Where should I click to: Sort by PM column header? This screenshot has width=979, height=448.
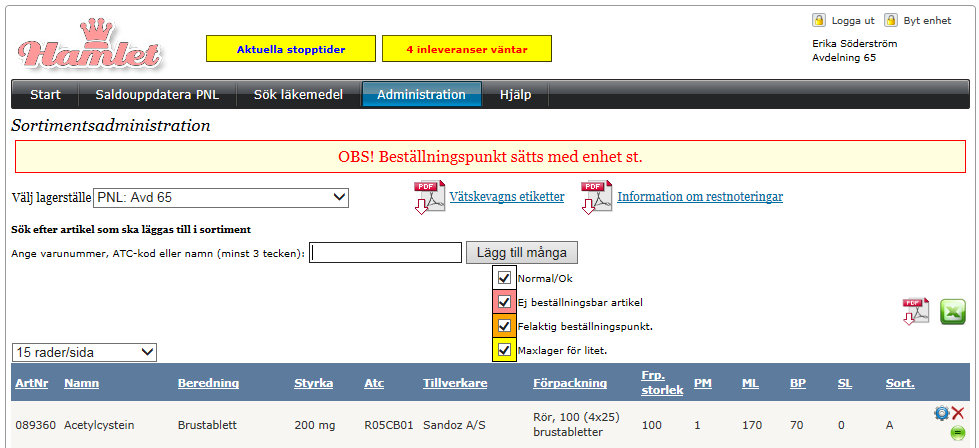[703, 383]
